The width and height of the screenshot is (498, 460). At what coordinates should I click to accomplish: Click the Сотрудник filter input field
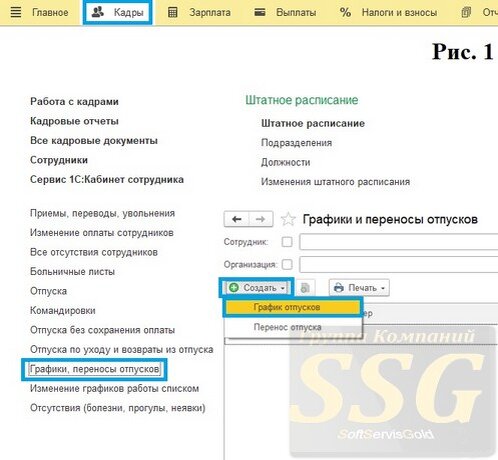399,242
